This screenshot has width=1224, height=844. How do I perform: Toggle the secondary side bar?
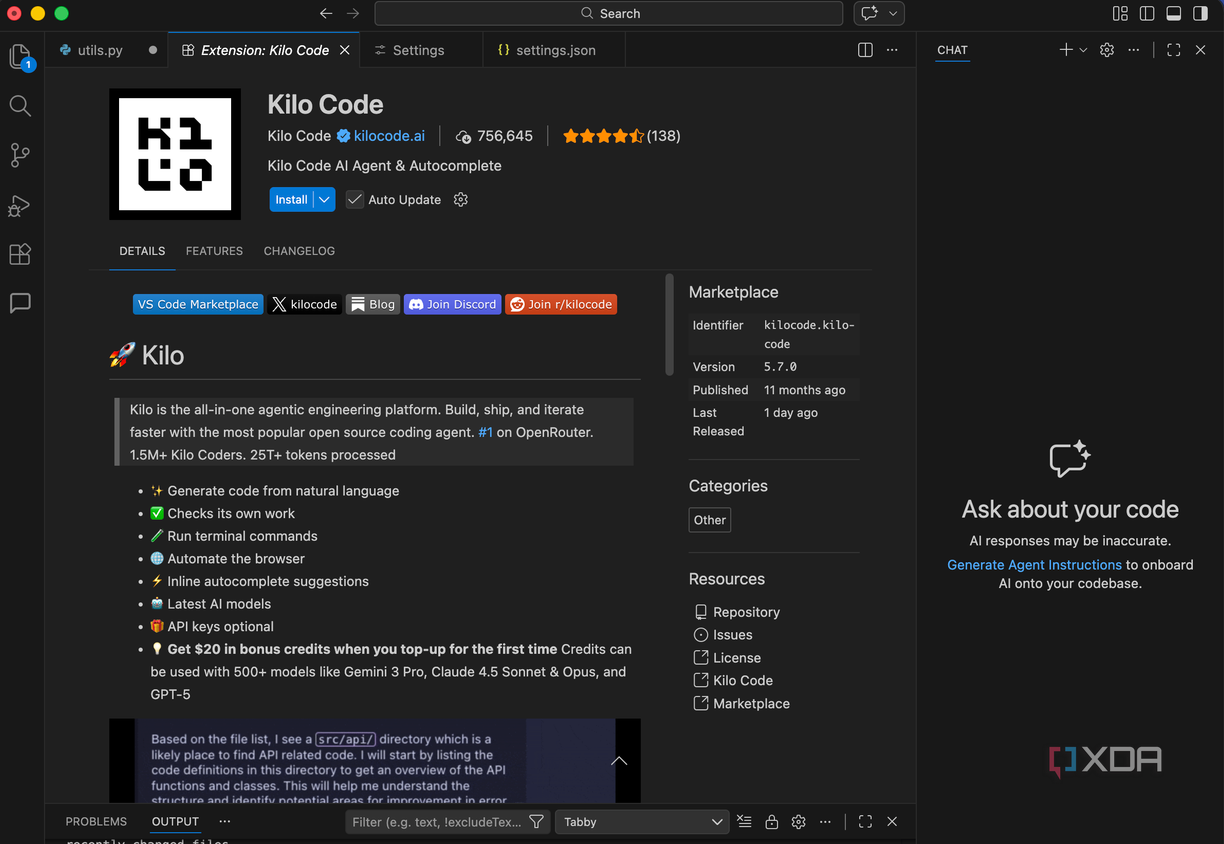click(x=1201, y=13)
